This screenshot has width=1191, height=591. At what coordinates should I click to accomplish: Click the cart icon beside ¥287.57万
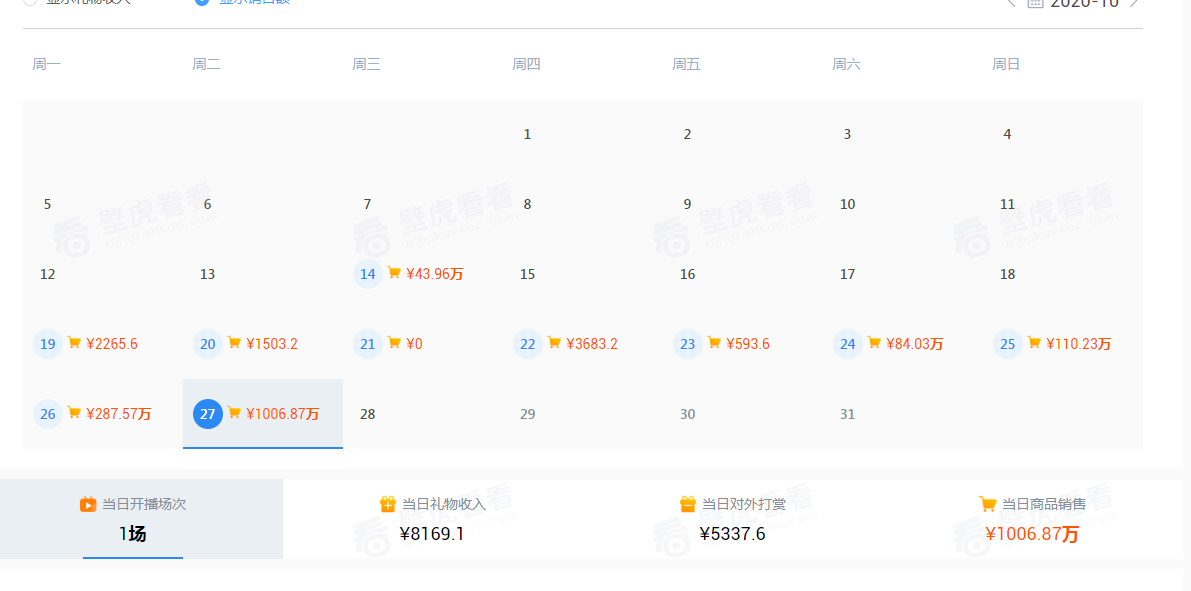pyautogui.click(x=74, y=413)
